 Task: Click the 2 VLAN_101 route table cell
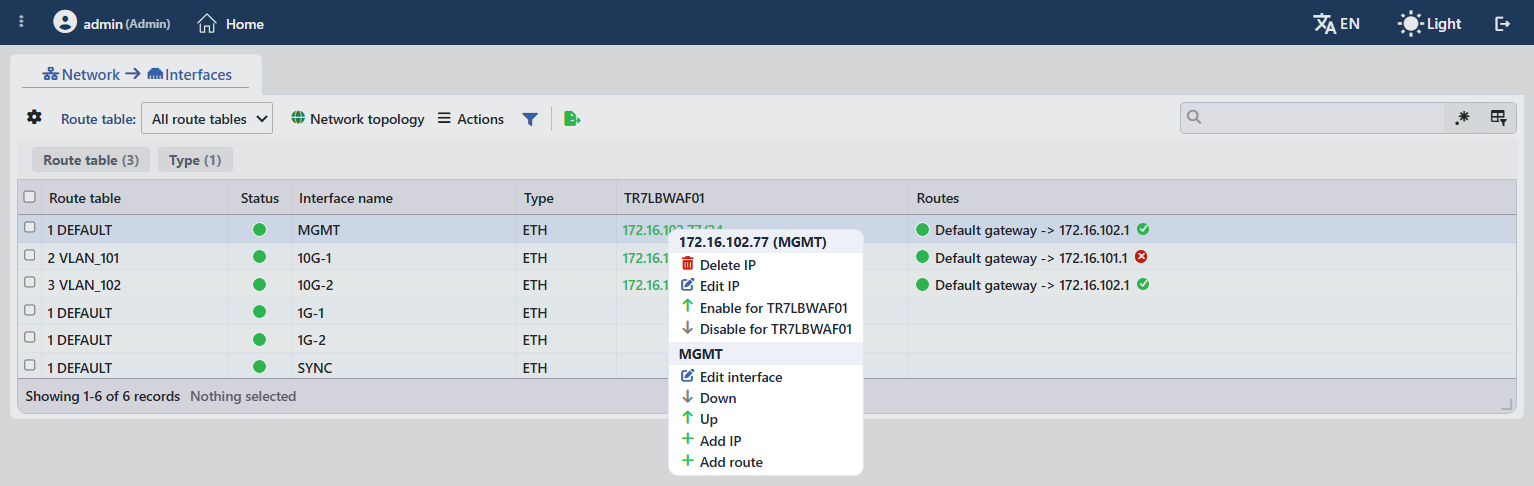(134, 257)
